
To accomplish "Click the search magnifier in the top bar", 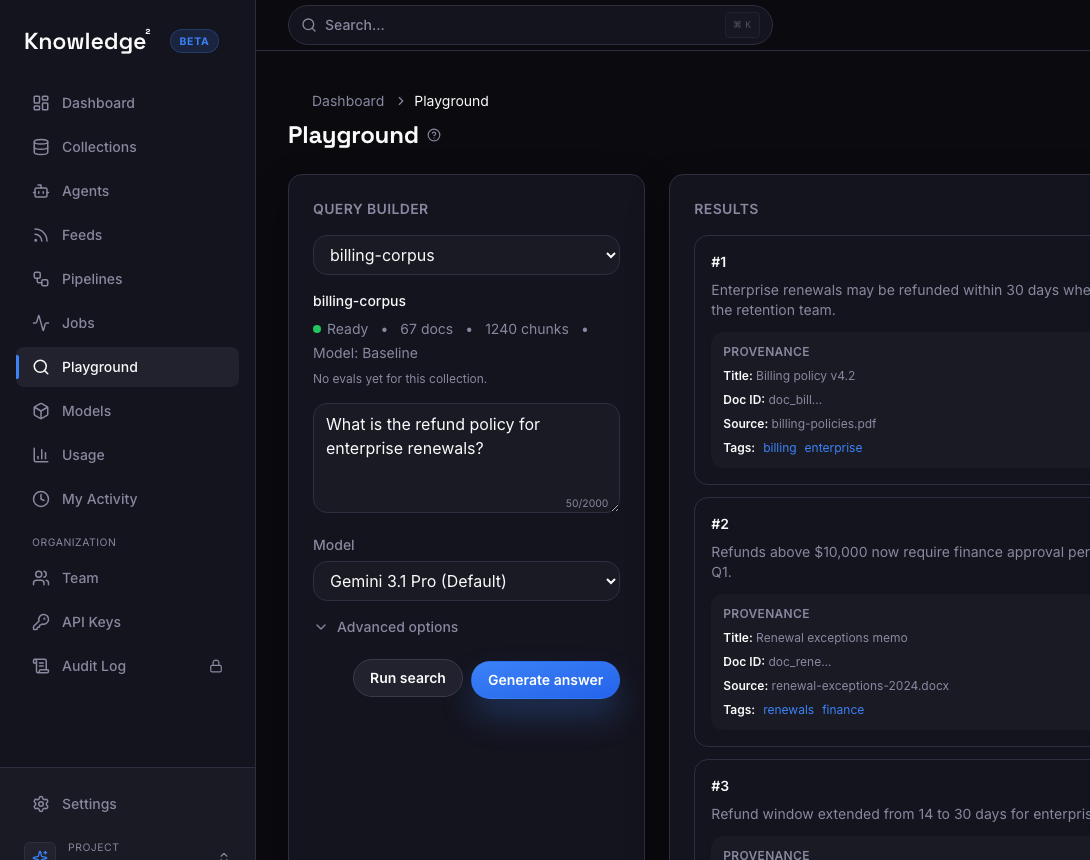I will [x=309, y=24].
